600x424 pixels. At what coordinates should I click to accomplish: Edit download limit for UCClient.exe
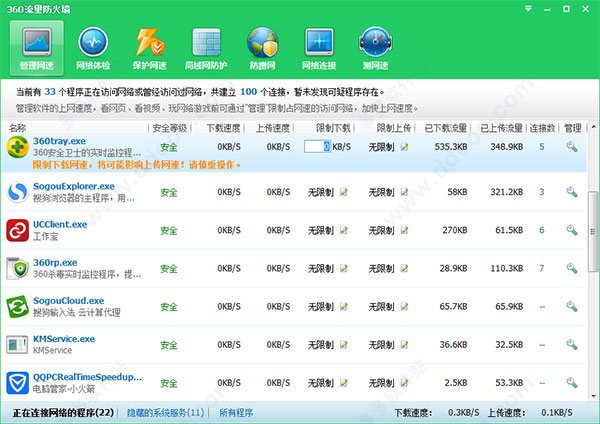pos(344,230)
